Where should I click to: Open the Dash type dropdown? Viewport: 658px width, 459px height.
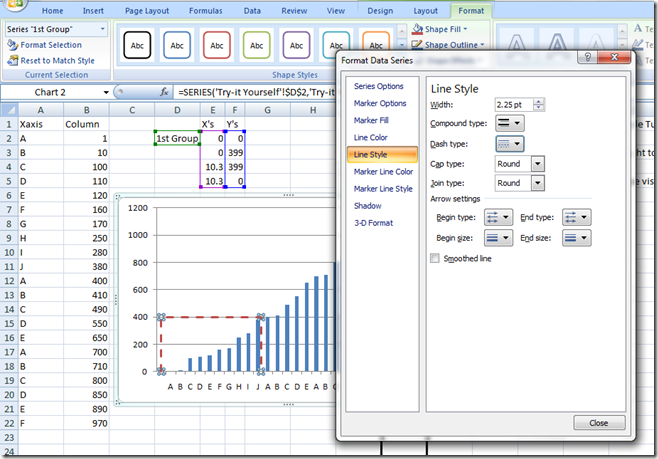510,144
